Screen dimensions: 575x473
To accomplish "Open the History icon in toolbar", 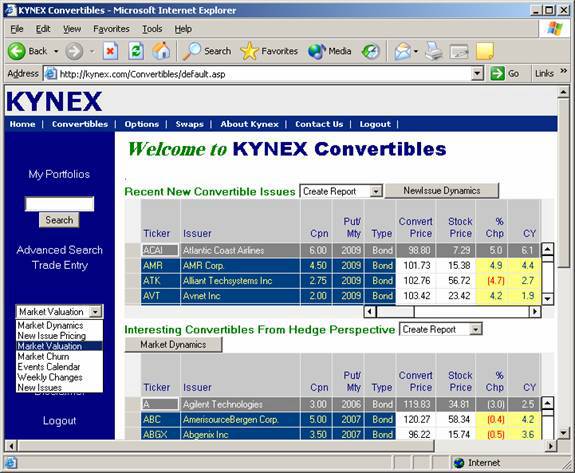I will click(370, 51).
